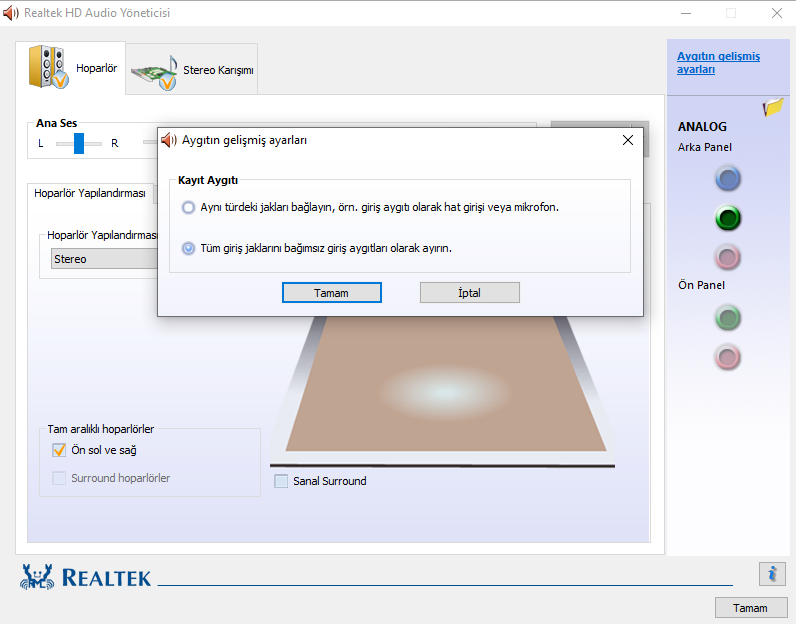Click the main window Tamam button
The height and width of the screenshot is (624, 796).
coord(750,608)
